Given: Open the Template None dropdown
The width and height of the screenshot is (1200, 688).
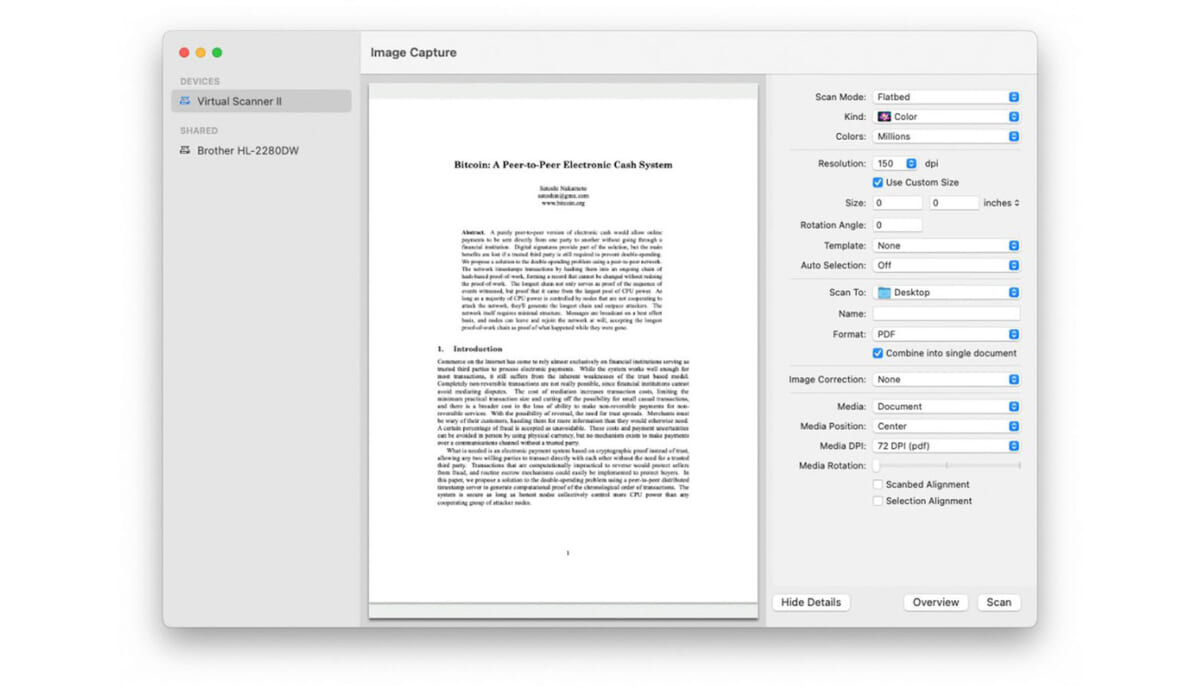Looking at the screenshot, I should (946, 245).
